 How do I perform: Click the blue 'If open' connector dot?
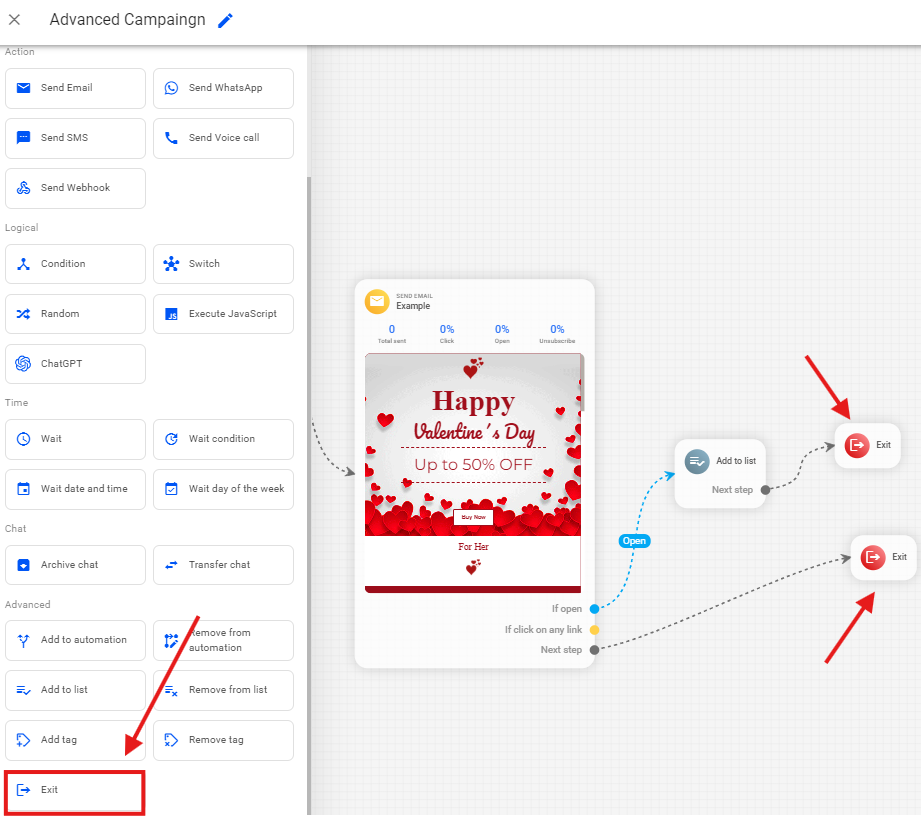coord(594,609)
